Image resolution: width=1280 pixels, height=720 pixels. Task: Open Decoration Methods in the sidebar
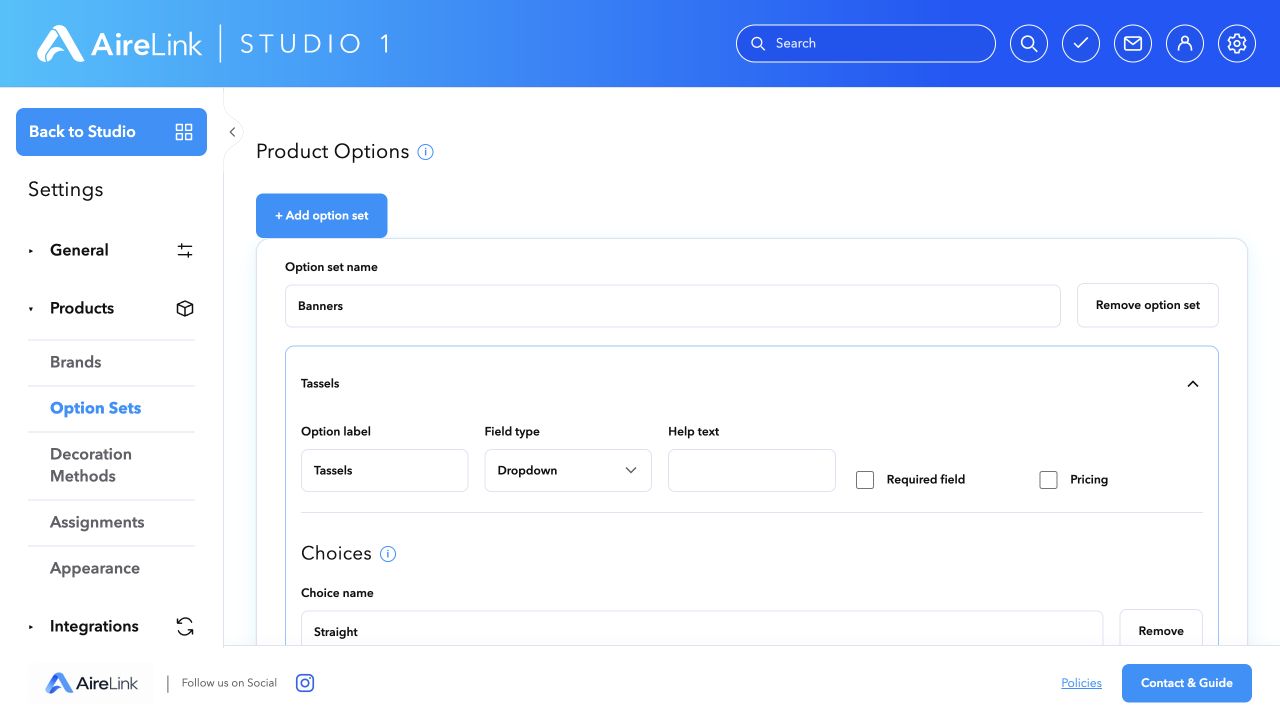(91, 465)
